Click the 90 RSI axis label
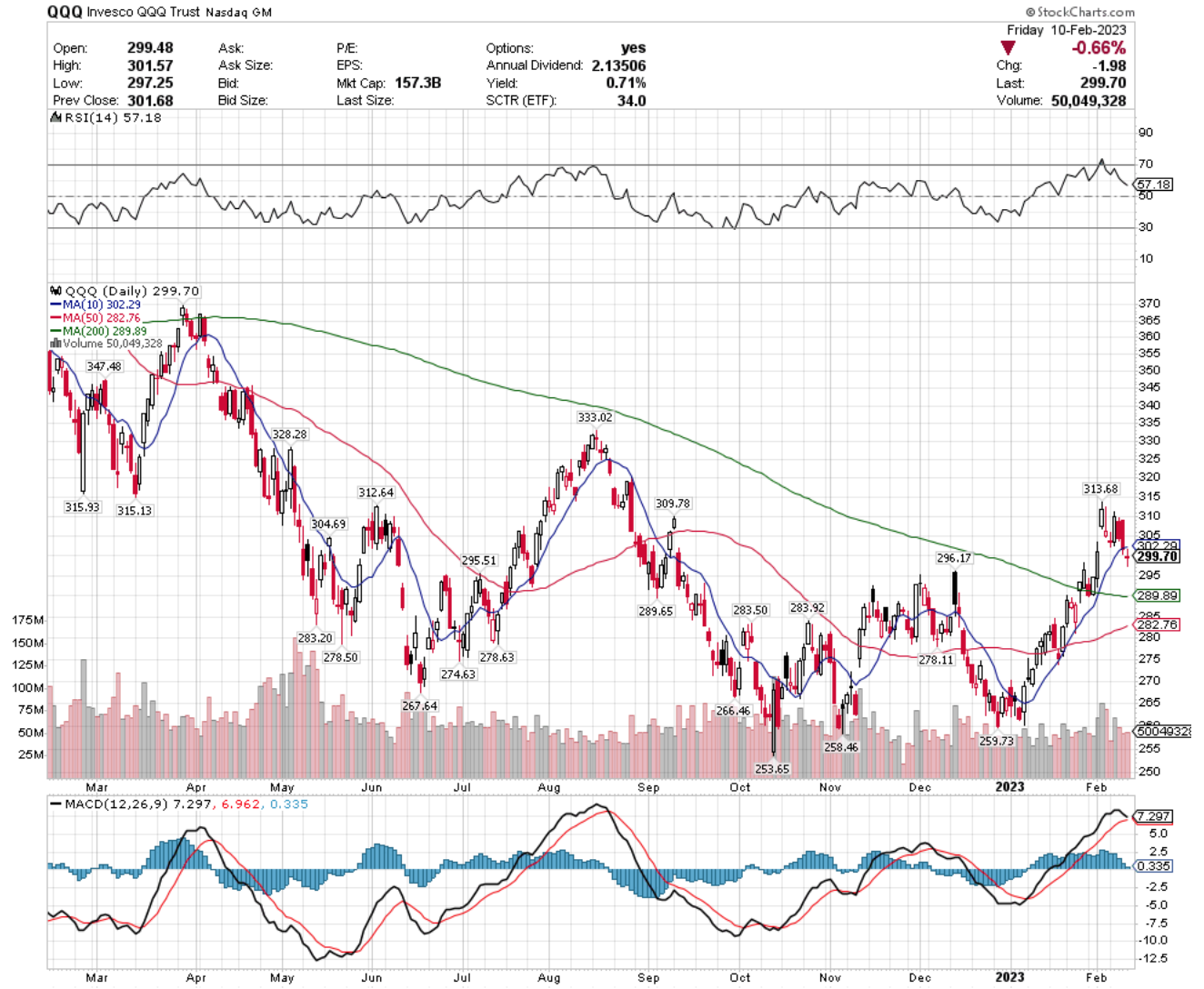This screenshot has width=1204, height=989. click(x=1146, y=133)
